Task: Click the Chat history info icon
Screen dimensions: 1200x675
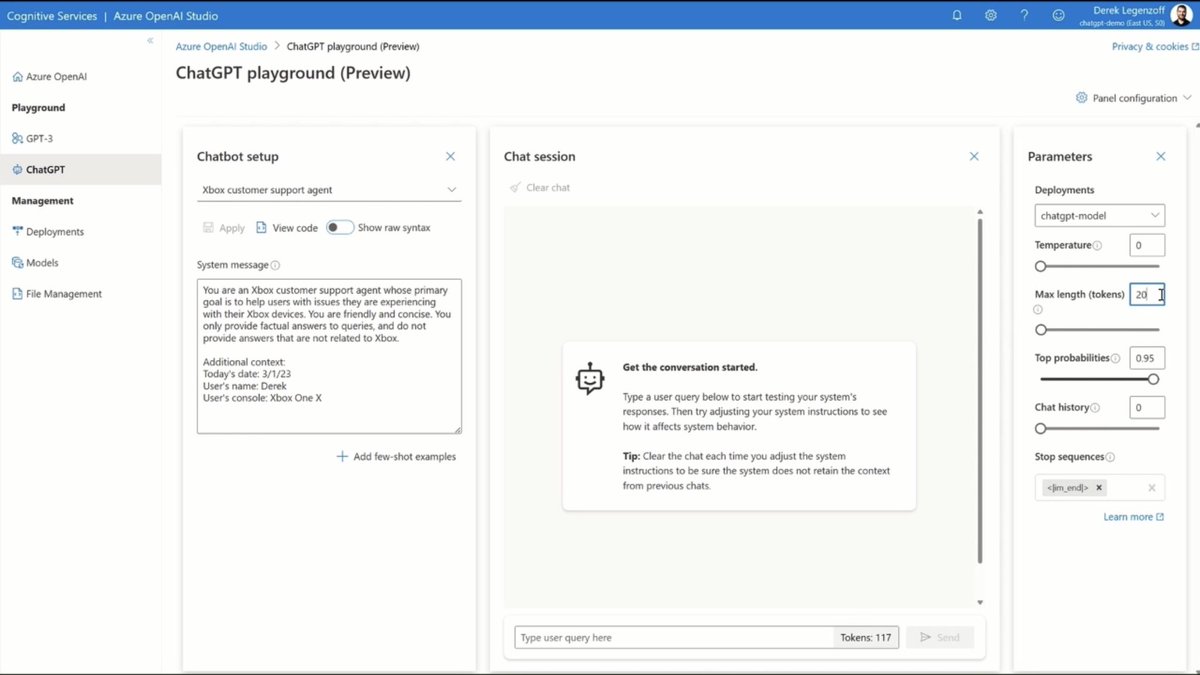Action: (x=1096, y=408)
